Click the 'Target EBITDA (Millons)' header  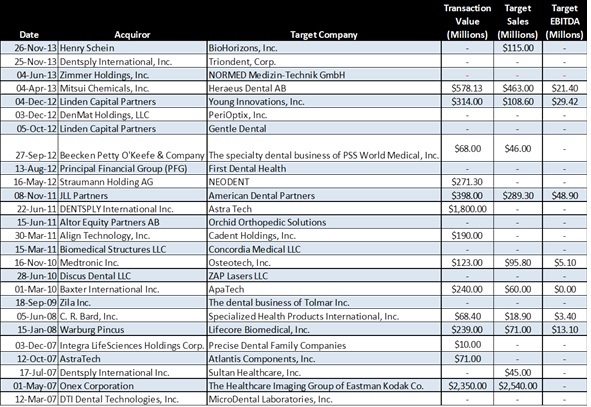pyautogui.click(x=564, y=21)
